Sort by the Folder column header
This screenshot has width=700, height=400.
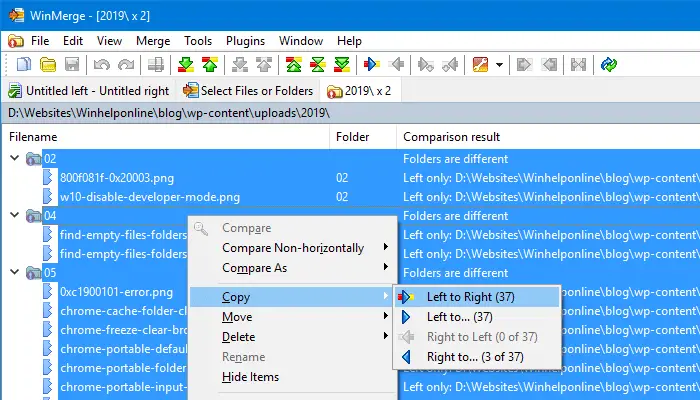tap(363, 137)
